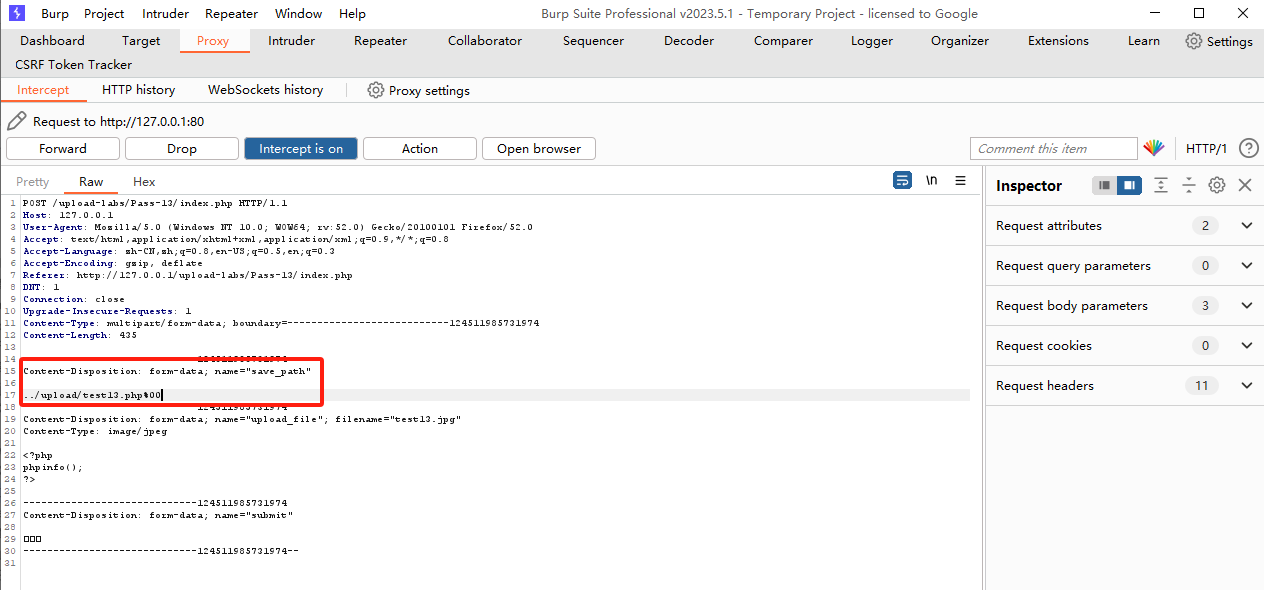This screenshot has width=1264, height=590.
Task: Open the Comparer tab
Action: [x=783, y=41]
